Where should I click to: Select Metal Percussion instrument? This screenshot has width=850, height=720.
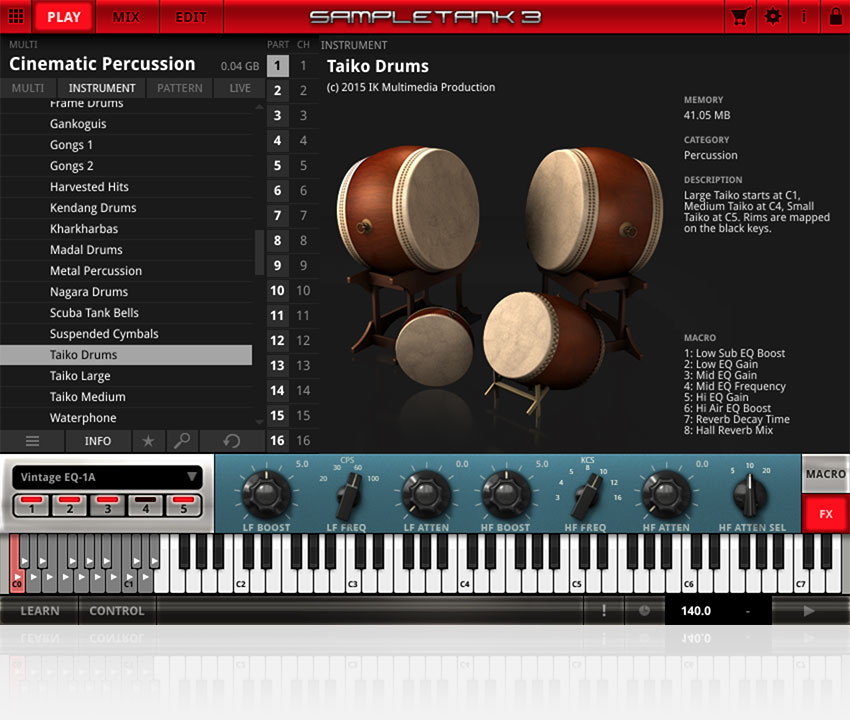click(126, 271)
